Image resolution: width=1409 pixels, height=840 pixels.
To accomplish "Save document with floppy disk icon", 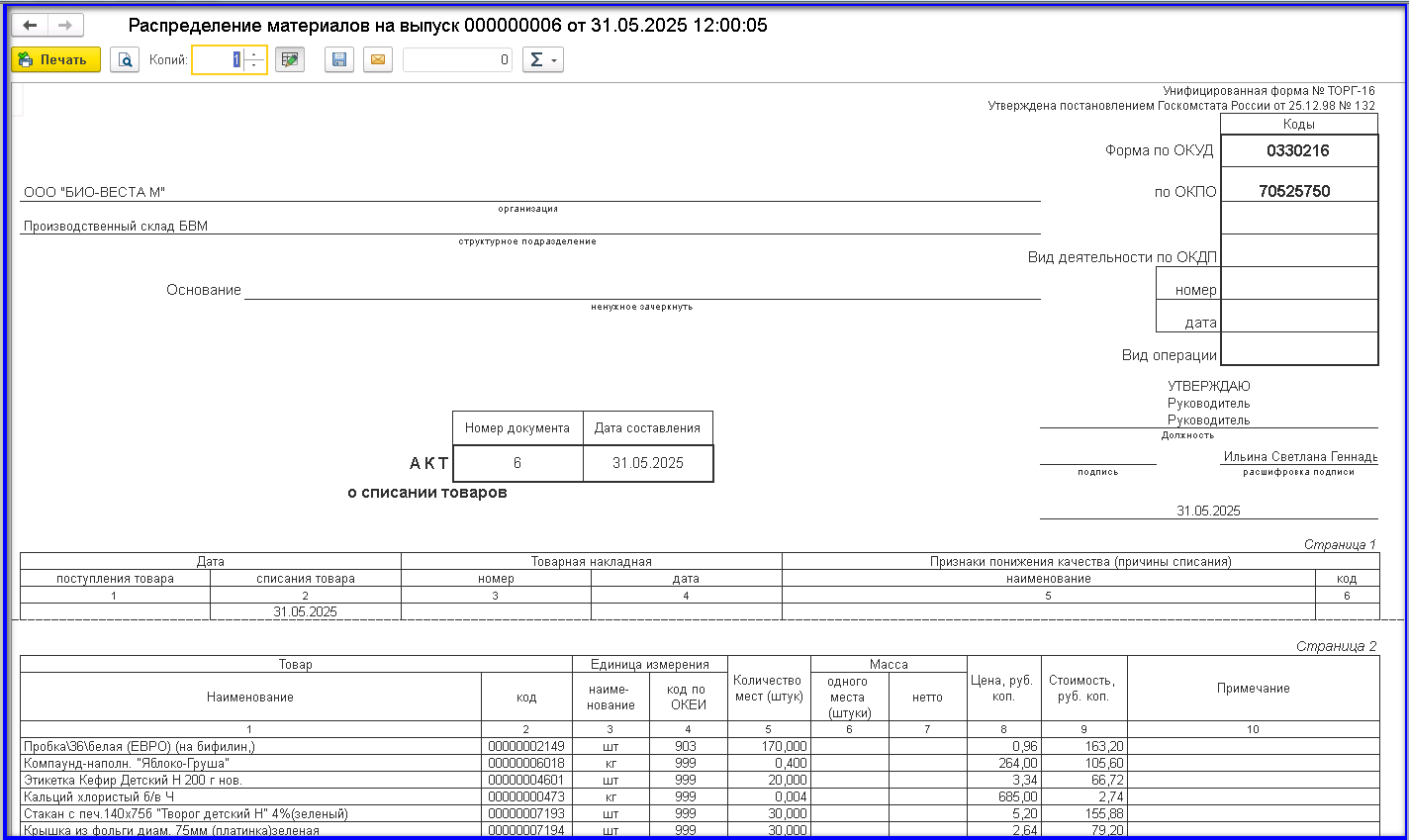I will [x=339, y=60].
